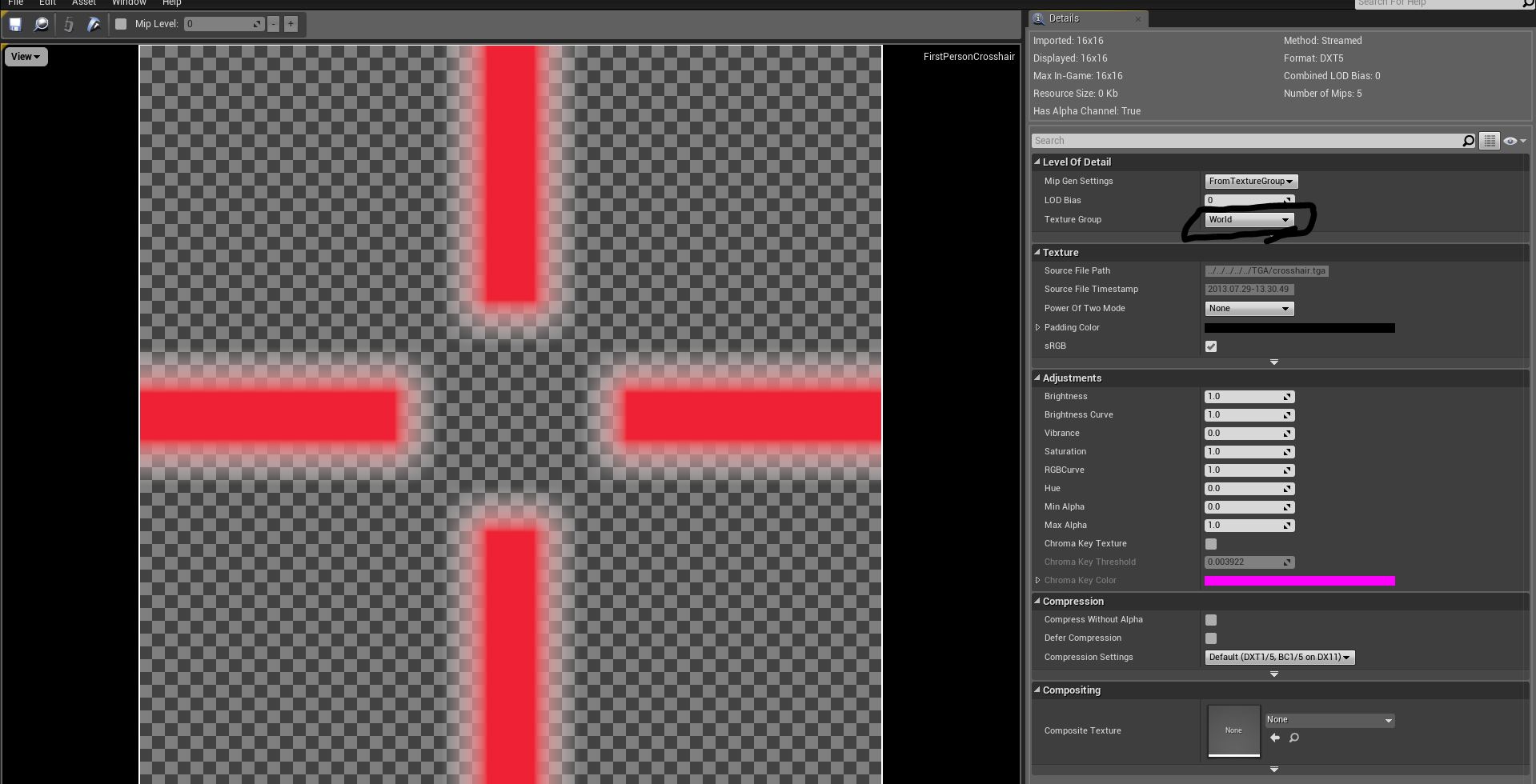Screen dimensions: 1536x784
Task: Click the Composite Texture None thumbnail
Action: click(x=1233, y=730)
